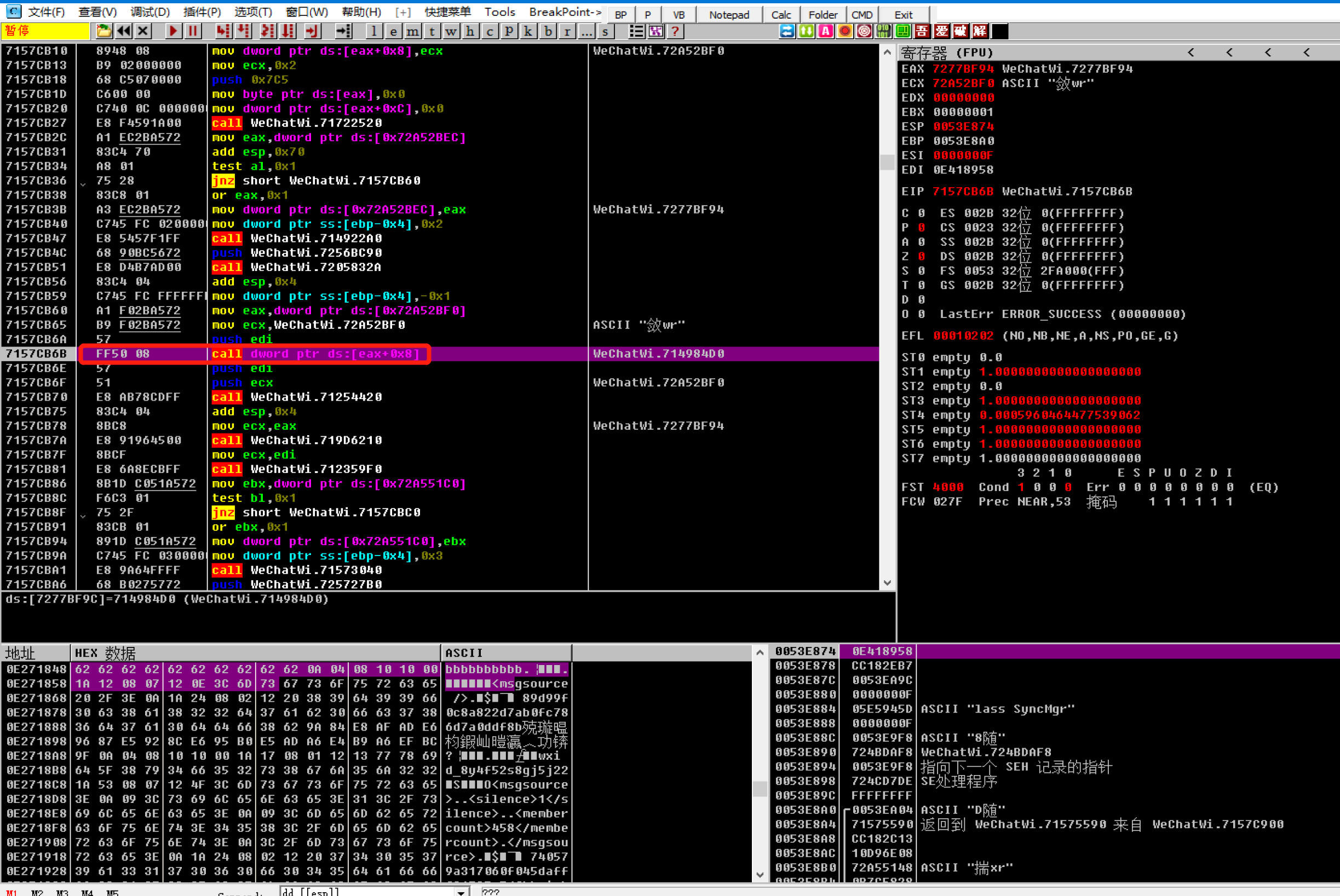Select jnz short WeChatWi.7157CBC0 instruction
Viewport: 1340px width, 896px height.
(315, 512)
